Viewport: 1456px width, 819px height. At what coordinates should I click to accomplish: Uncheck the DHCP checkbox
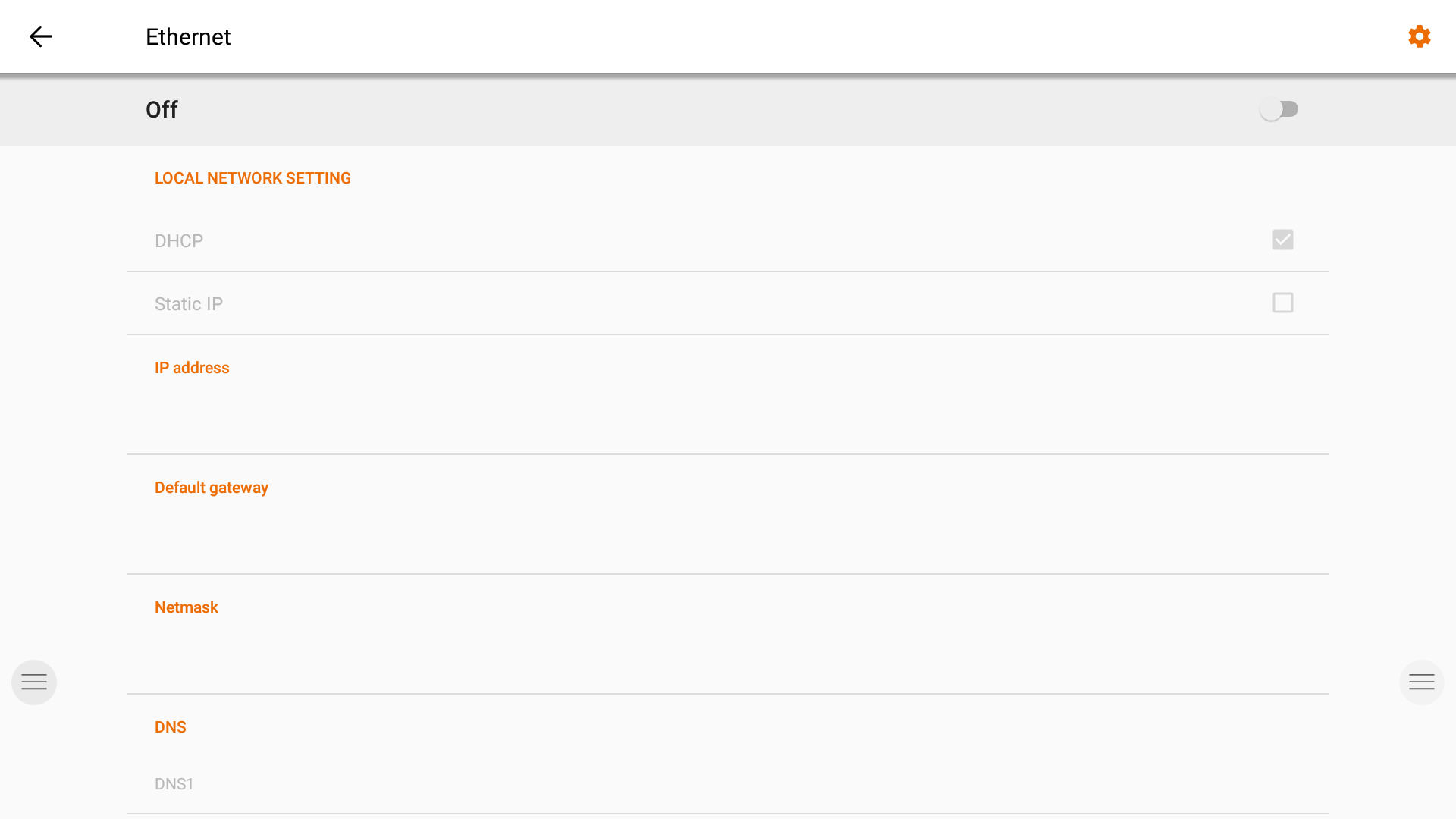[x=1282, y=240]
